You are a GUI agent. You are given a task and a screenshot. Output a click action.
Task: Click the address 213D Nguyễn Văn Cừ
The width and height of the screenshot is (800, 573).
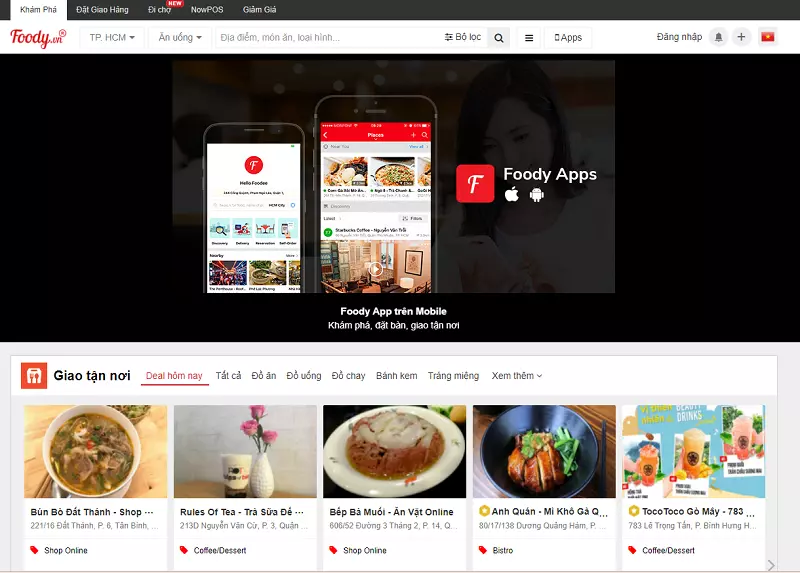coord(243,526)
